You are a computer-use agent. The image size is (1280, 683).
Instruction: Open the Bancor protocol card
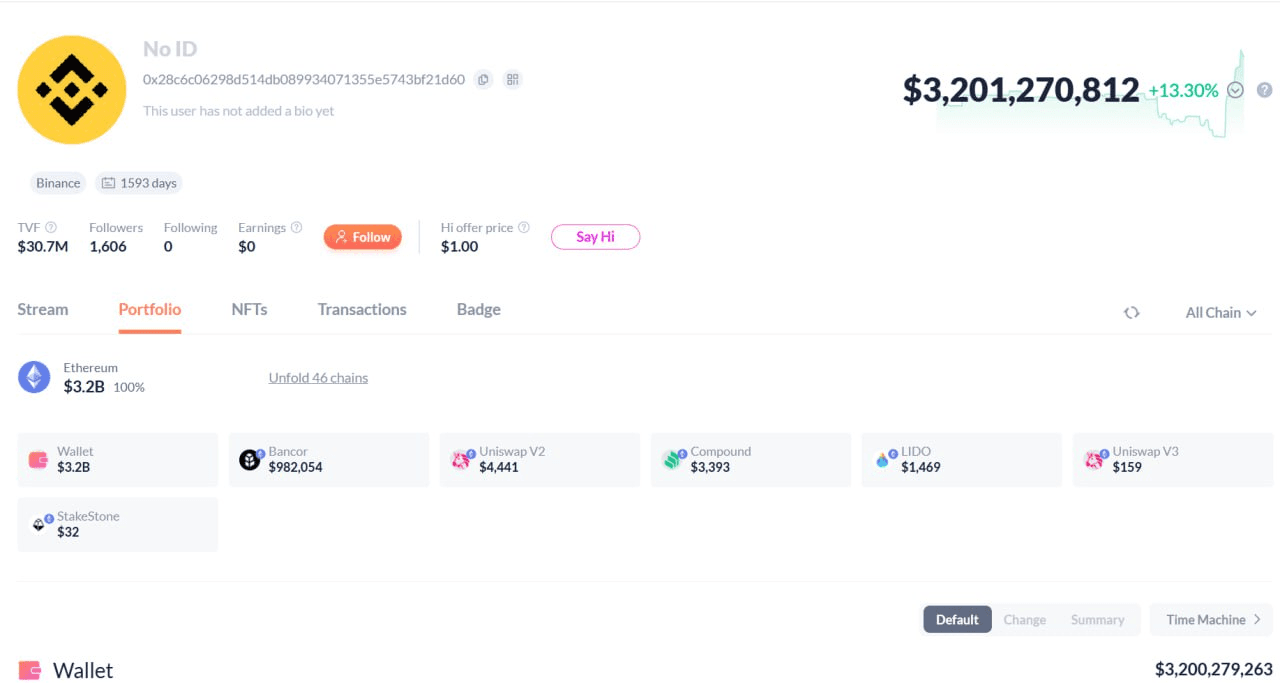coord(329,460)
